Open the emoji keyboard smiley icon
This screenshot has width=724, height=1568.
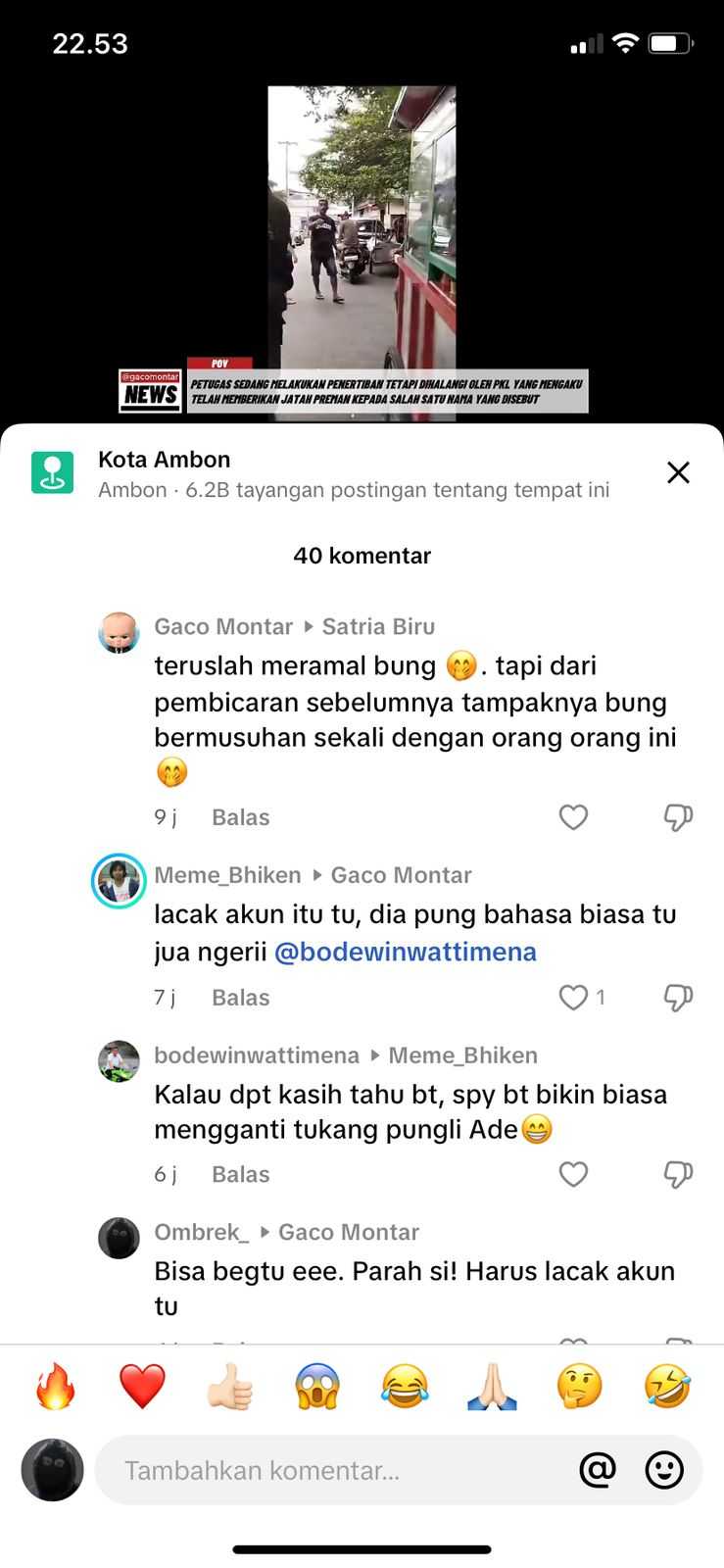(x=664, y=1469)
